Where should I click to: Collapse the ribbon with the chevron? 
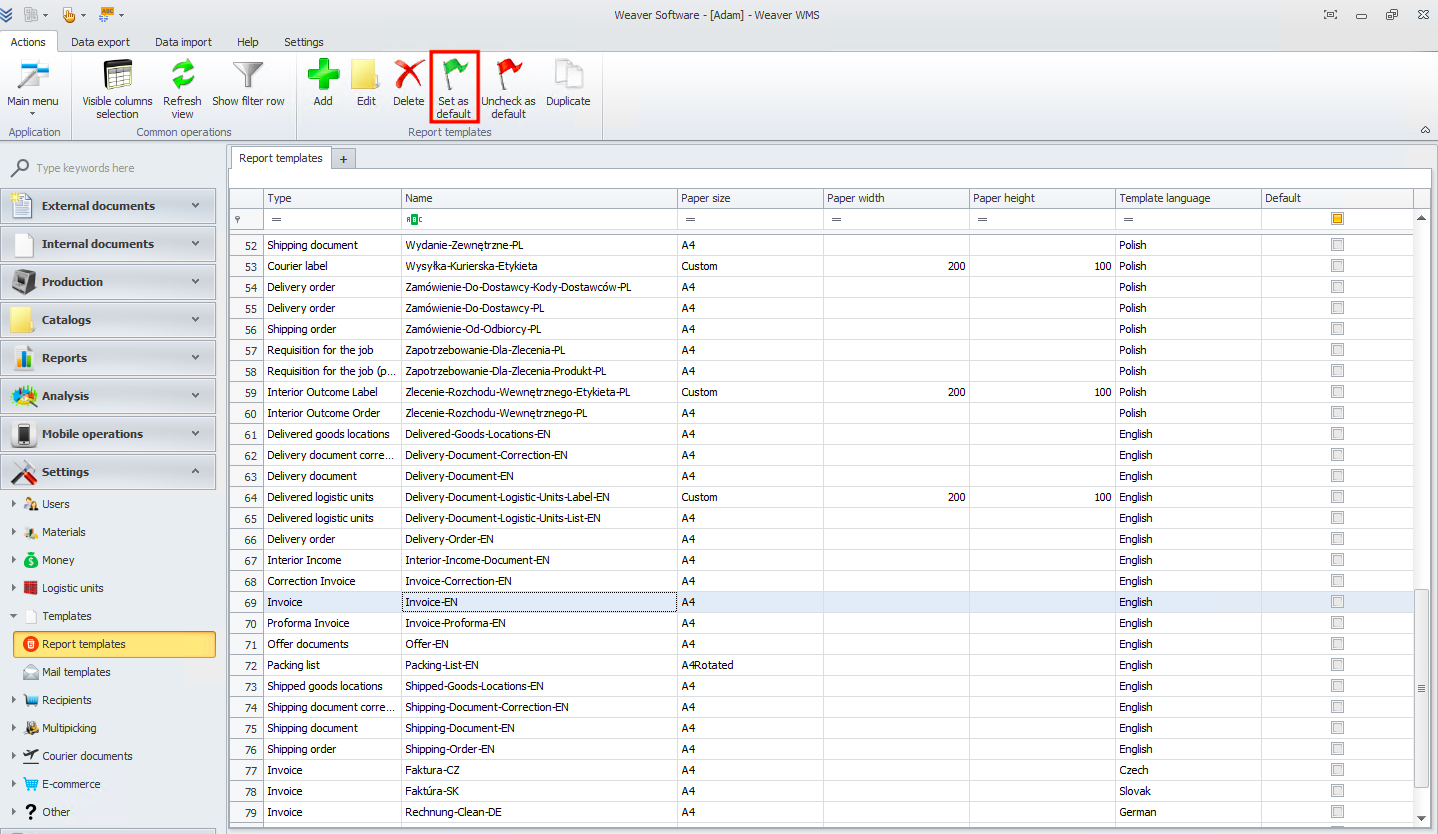[1425, 130]
